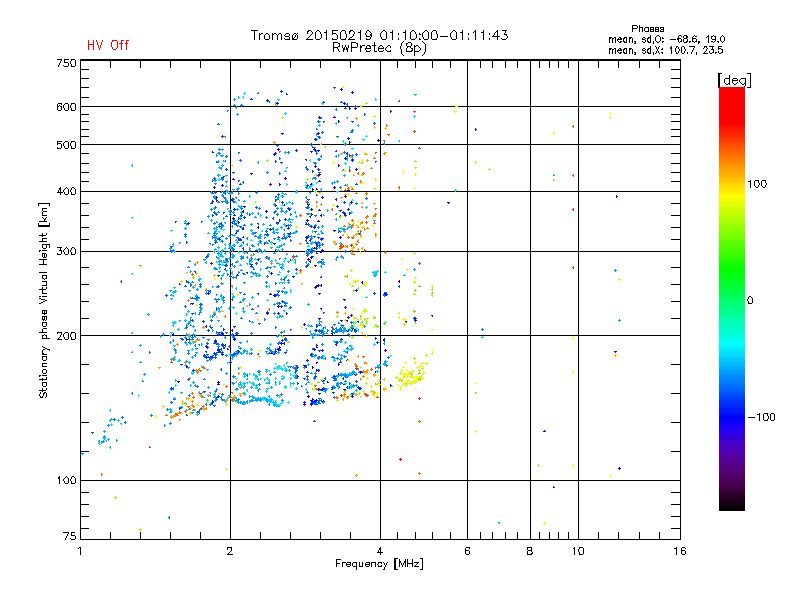The image size is (800, 600).
Task: Click the 'Stationary phase Virtual Height [km]' axis title
Action: tap(44, 300)
